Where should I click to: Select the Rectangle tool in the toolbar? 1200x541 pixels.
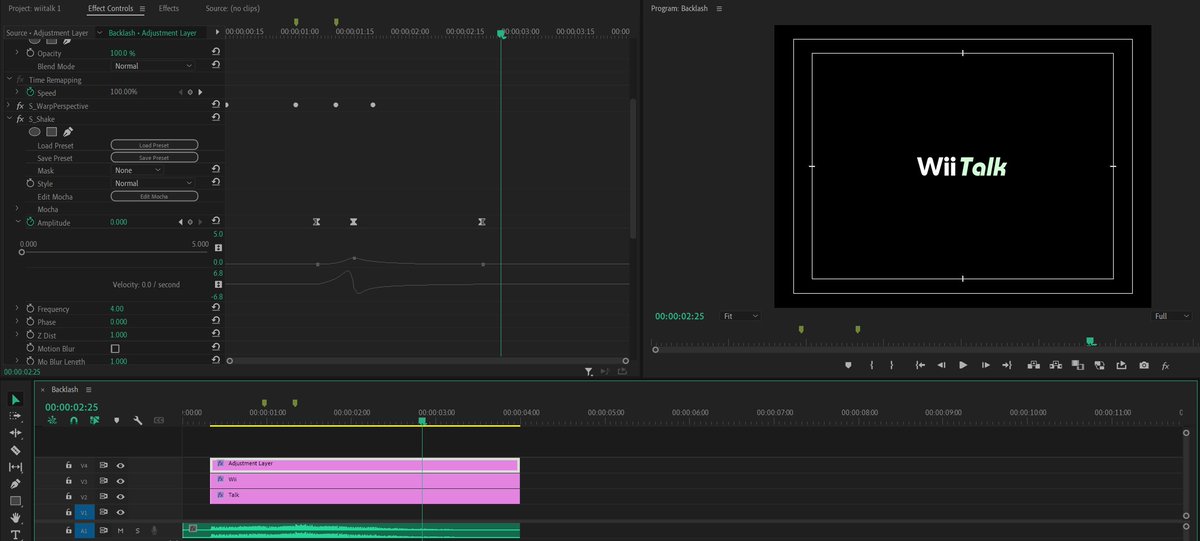(15, 501)
